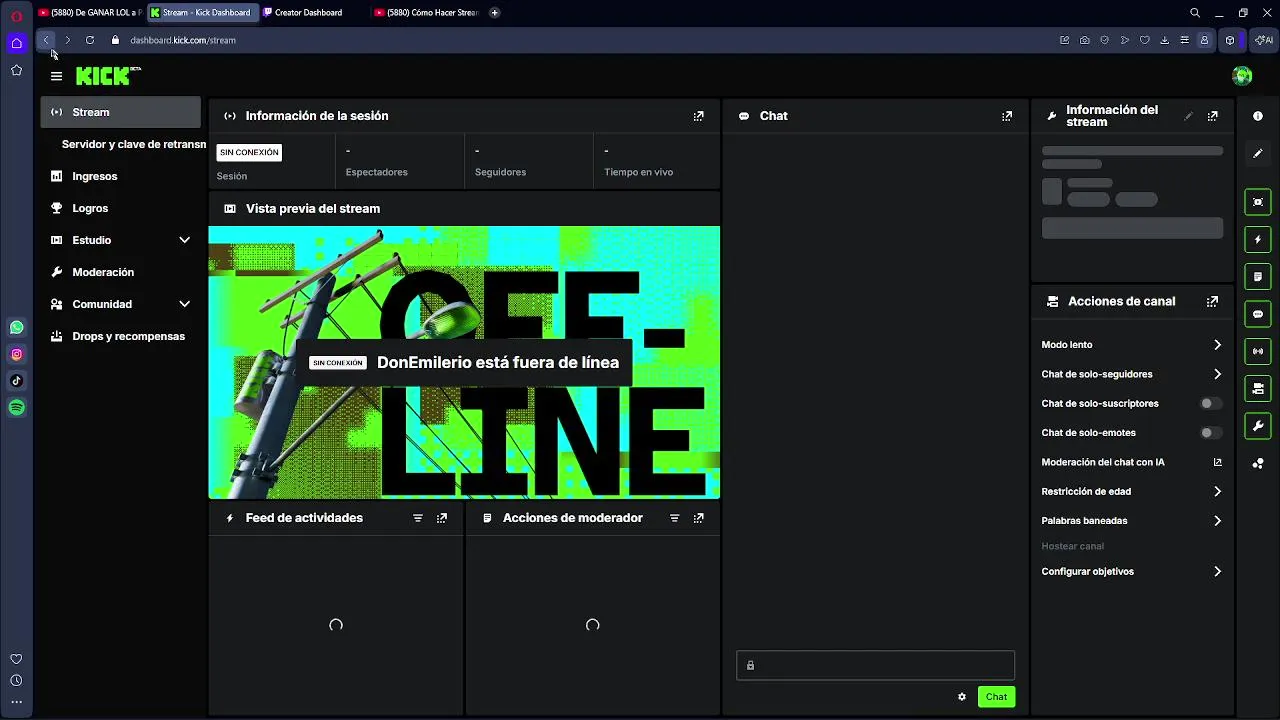Open WhatsApp in Opera sidebar
The width and height of the screenshot is (1280, 720).
coord(16,328)
